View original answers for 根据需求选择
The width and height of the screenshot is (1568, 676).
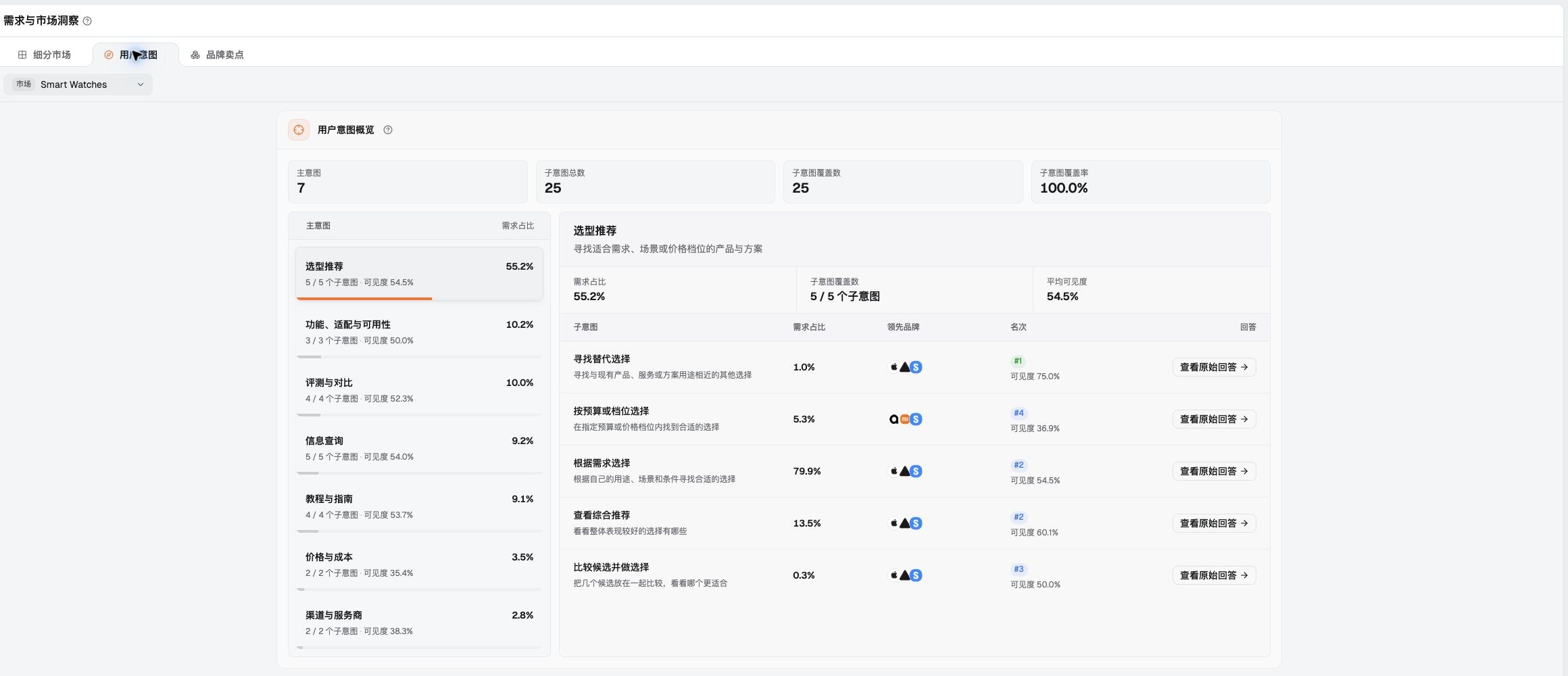(x=1214, y=471)
